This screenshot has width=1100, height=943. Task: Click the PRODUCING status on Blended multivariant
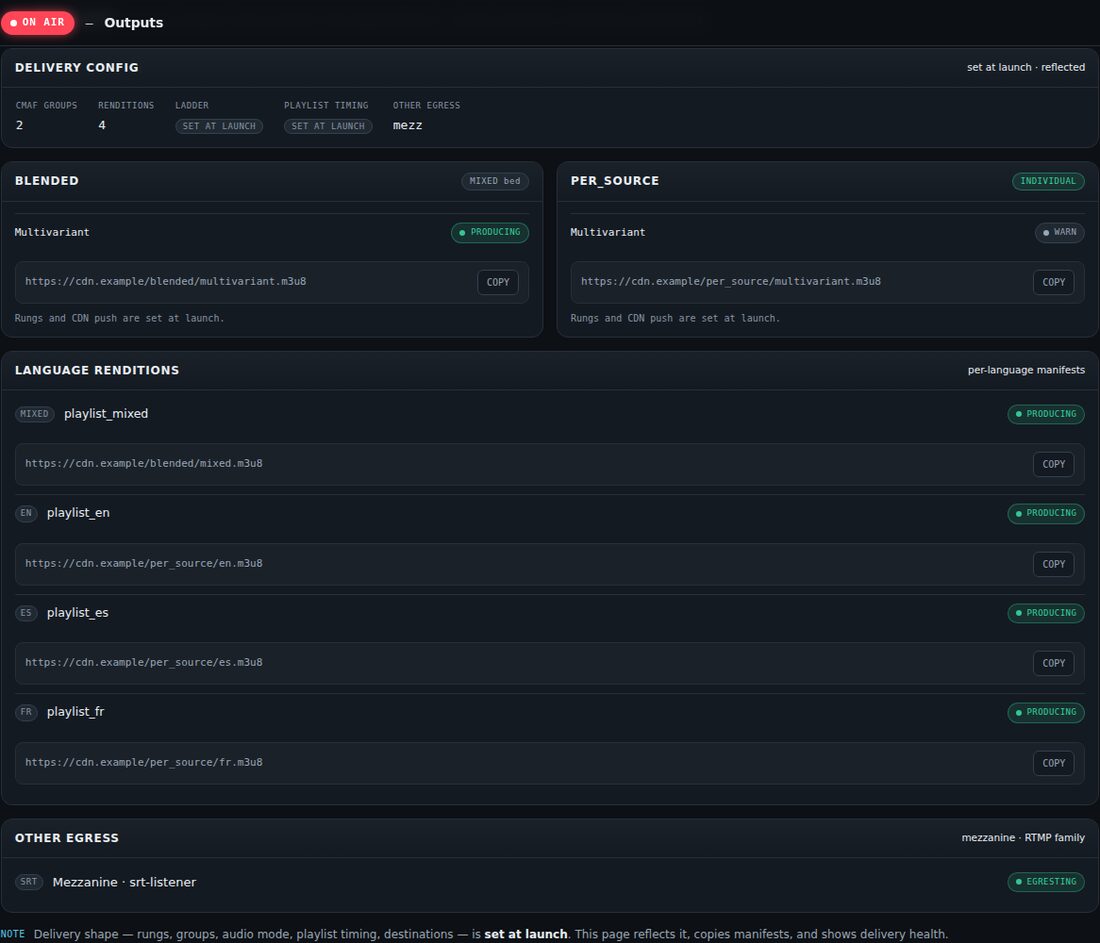[x=490, y=232]
